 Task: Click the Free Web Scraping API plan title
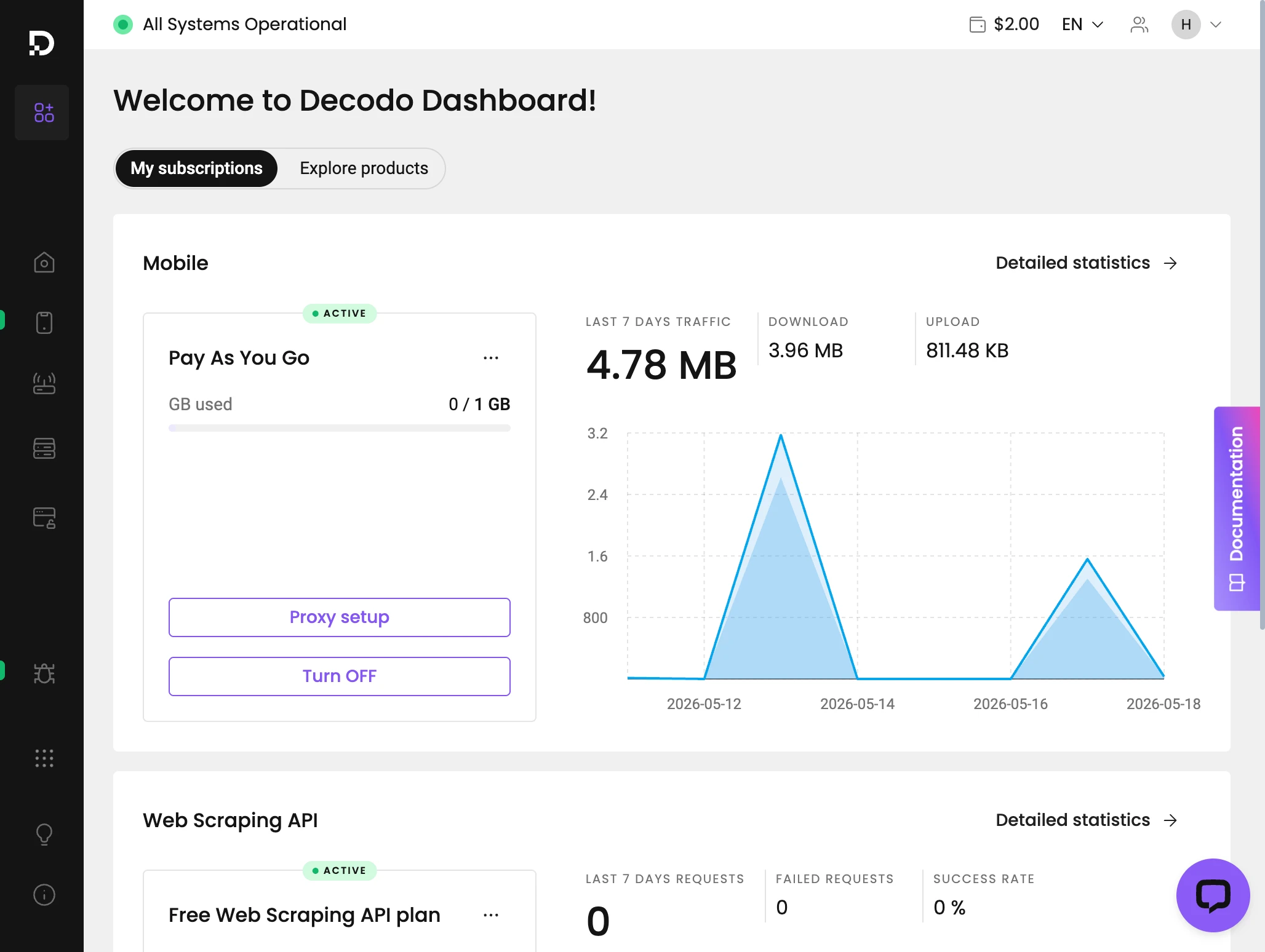pos(305,915)
